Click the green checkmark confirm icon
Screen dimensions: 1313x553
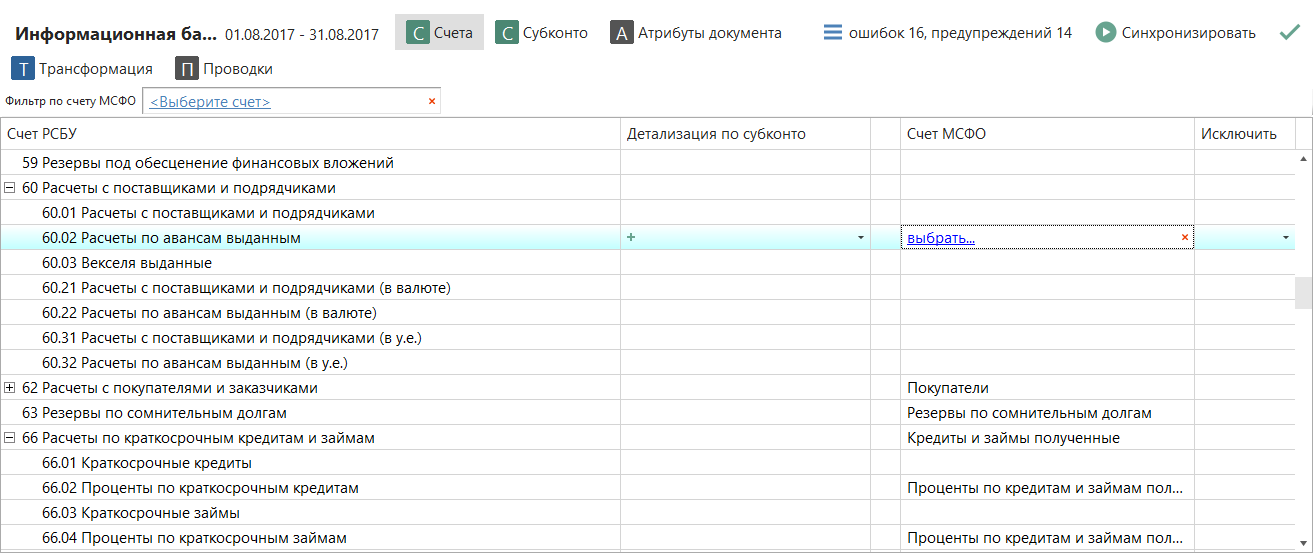(x=1289, y=32)
